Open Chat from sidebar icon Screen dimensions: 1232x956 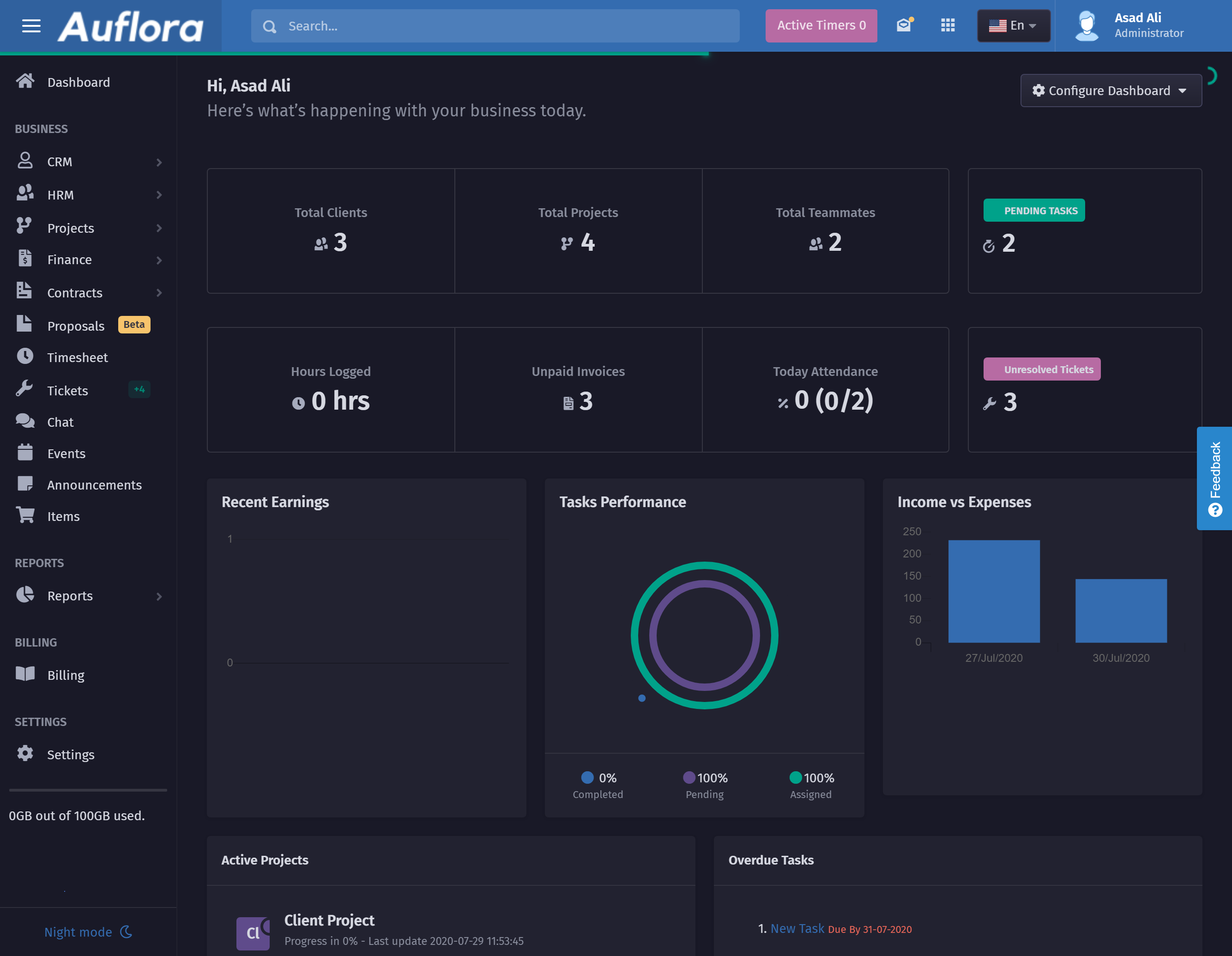[25, 421]
